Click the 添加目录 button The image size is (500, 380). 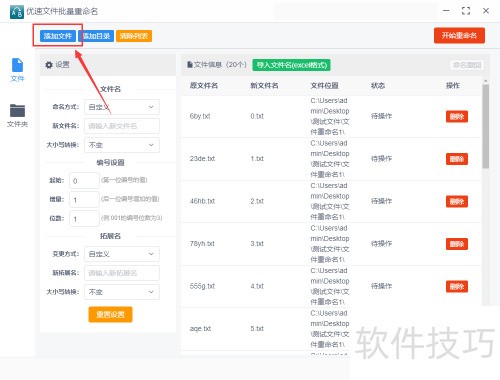96,36
